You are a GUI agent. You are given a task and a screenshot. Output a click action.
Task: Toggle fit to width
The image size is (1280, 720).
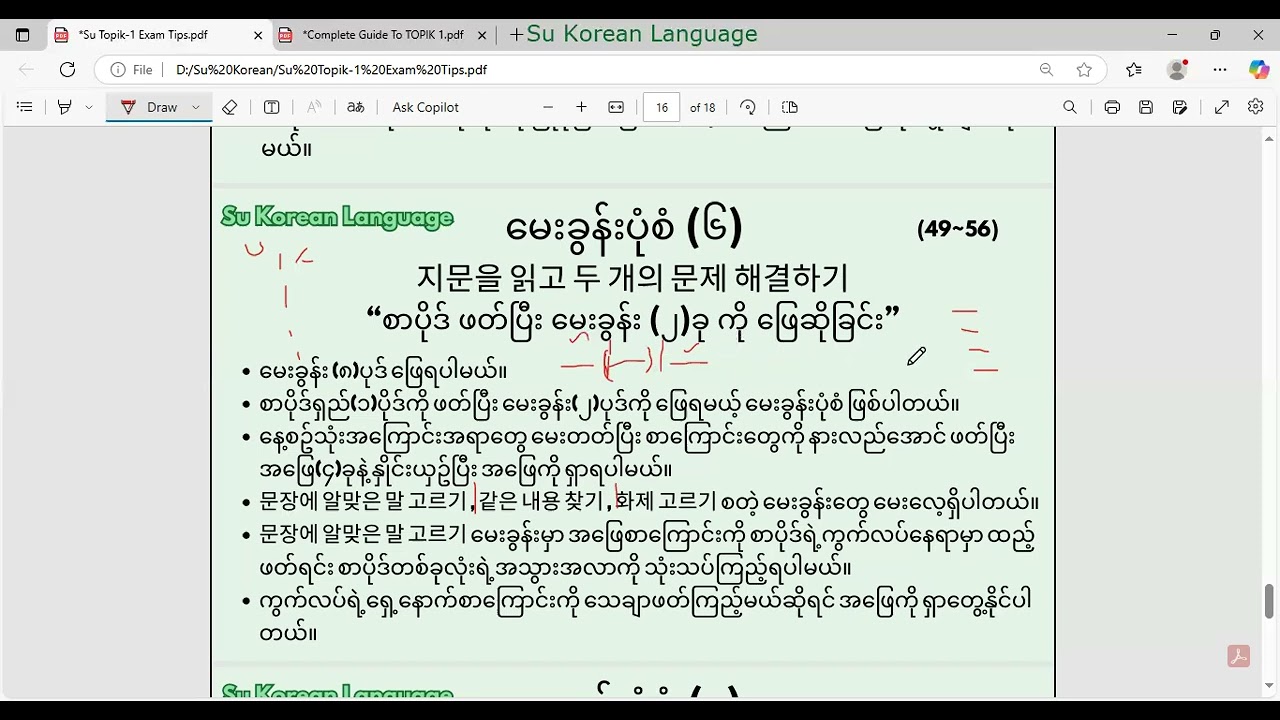(x=616, y=107)
